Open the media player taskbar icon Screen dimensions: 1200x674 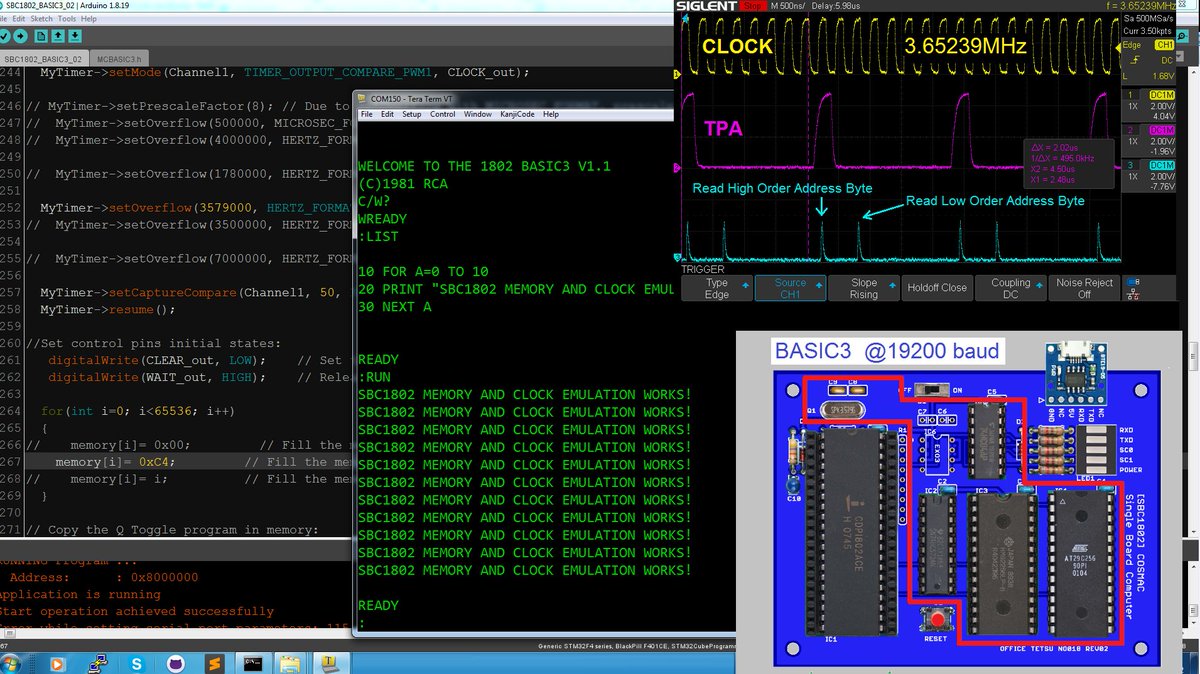pos(57,664)
